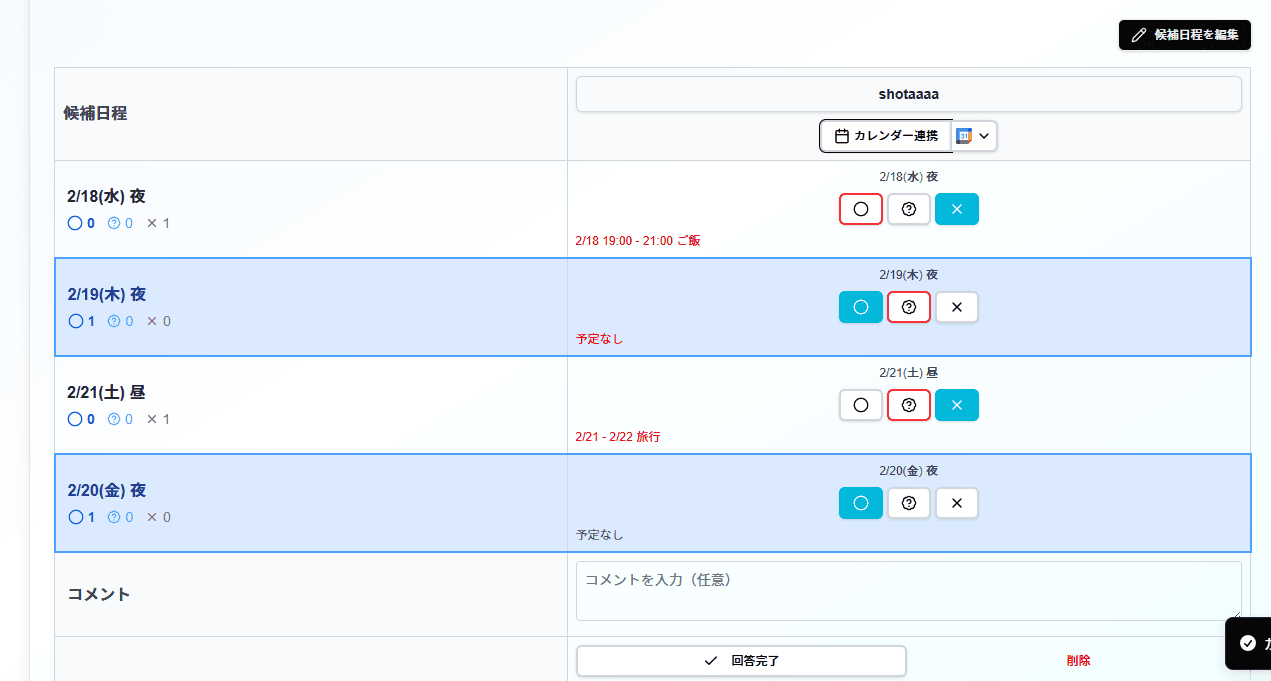Select circle response for 2/19(木) 夜

point(860,307)
